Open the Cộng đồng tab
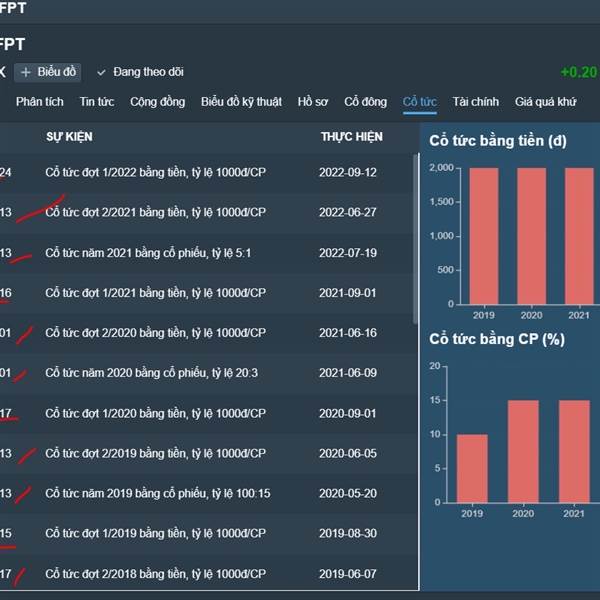Viewport: 600px width, 600px height. point(157,102)
